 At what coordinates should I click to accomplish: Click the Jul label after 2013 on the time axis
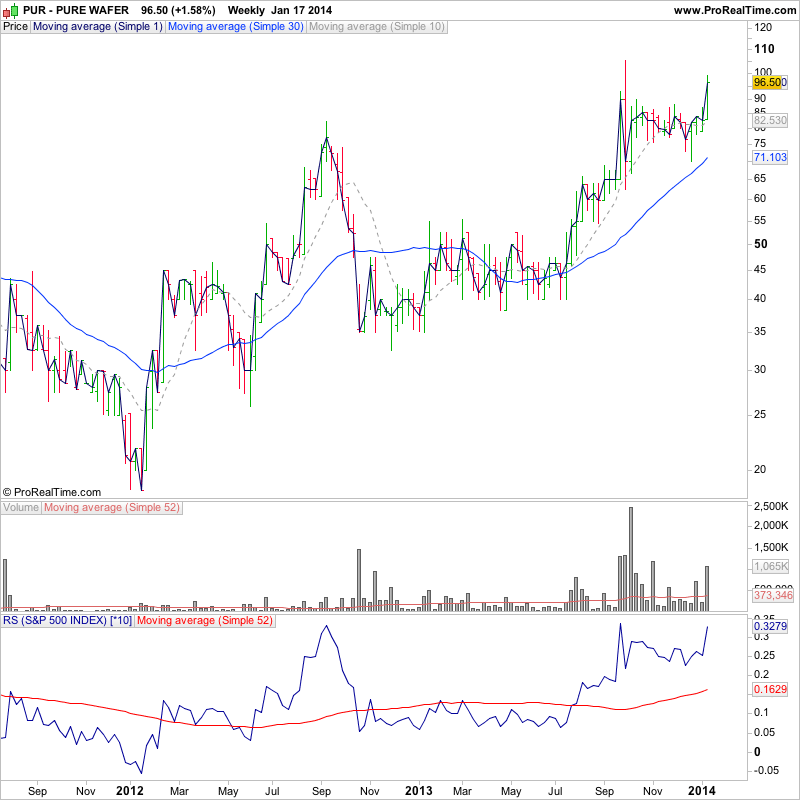click(x=555, y=791)
